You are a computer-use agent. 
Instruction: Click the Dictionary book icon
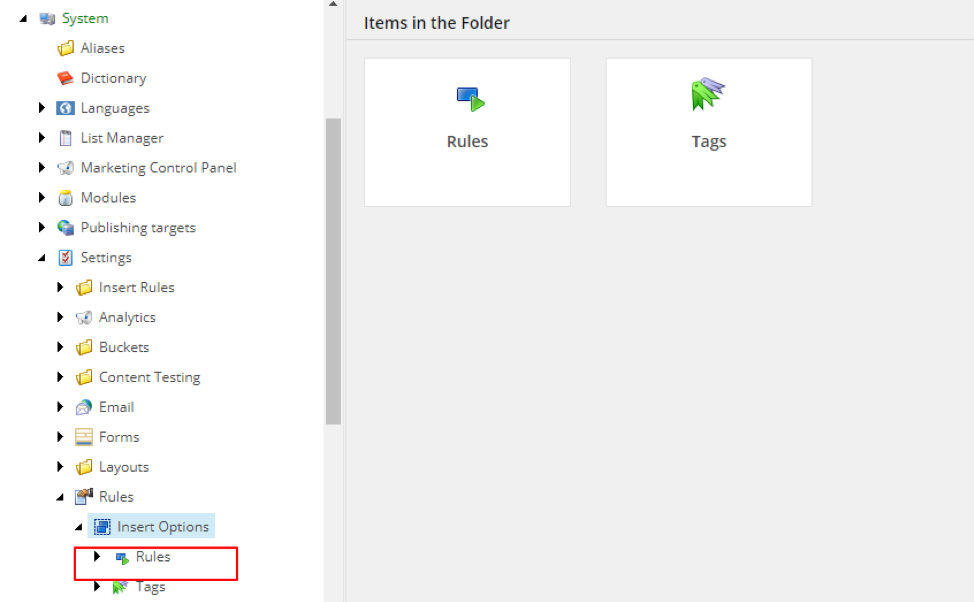coord(66,78)
